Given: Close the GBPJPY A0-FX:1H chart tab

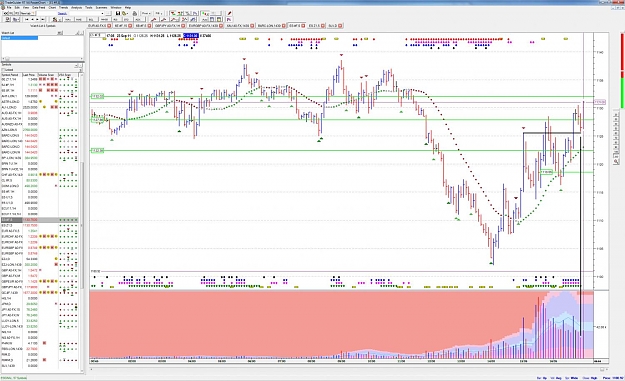Looking at the screenshot, I should pyautogui.click(x=184, y=26).
